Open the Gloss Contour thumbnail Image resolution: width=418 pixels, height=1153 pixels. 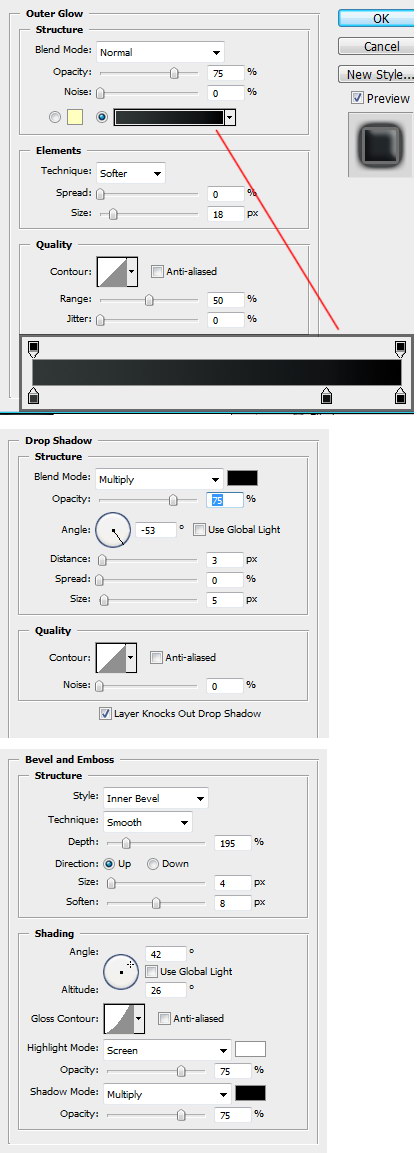tap(119, 1019)
